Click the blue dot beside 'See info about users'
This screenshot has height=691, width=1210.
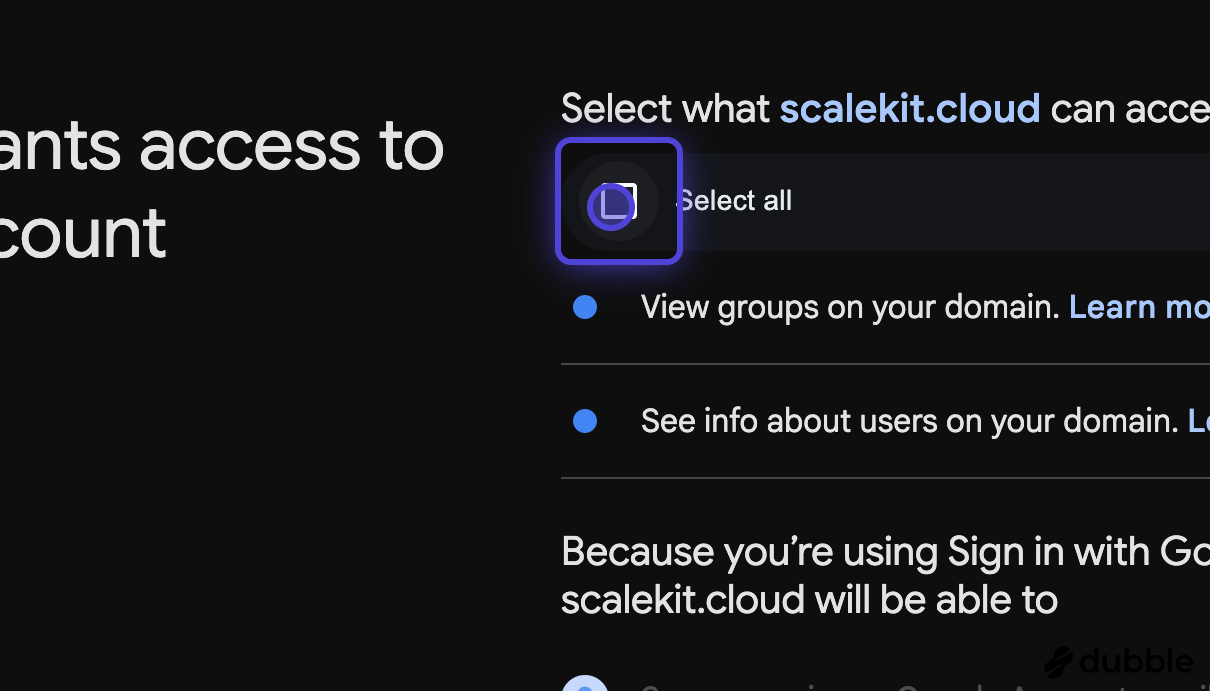coord(585,421)
